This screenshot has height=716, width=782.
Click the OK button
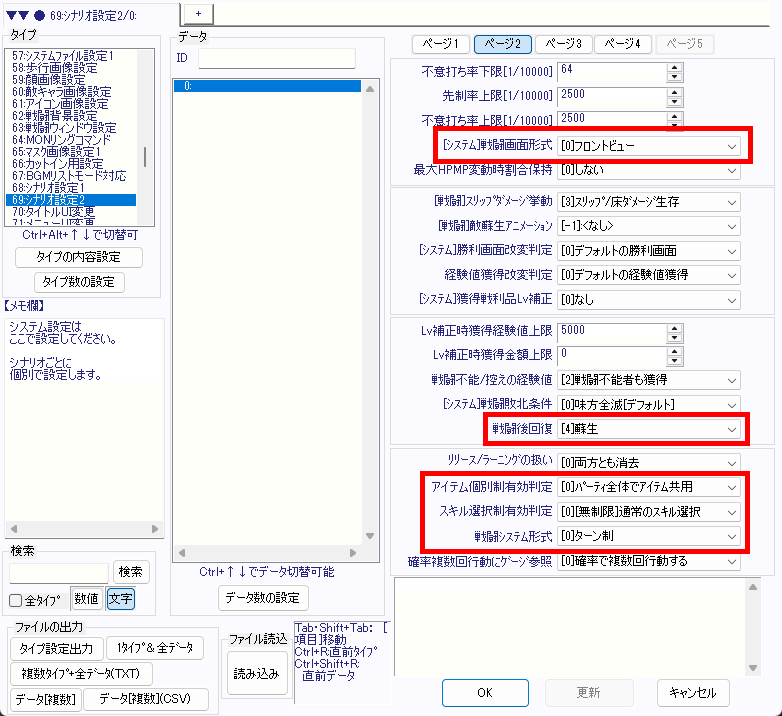[484, 692]
